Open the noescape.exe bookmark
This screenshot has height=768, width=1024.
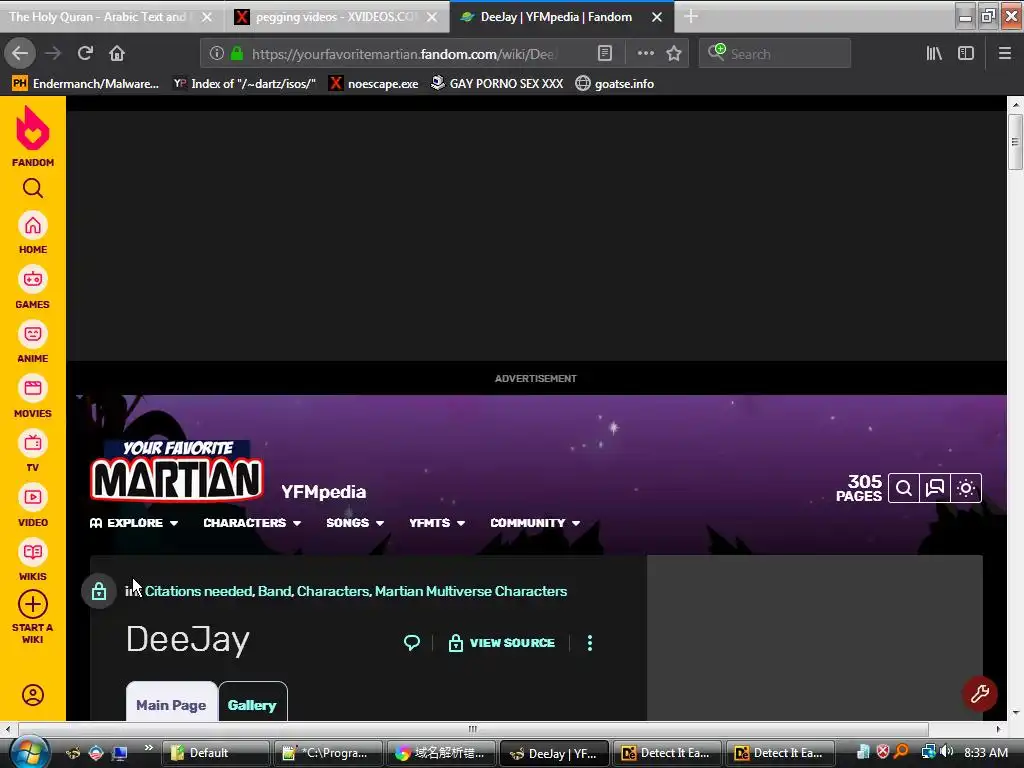pos(373,84)
